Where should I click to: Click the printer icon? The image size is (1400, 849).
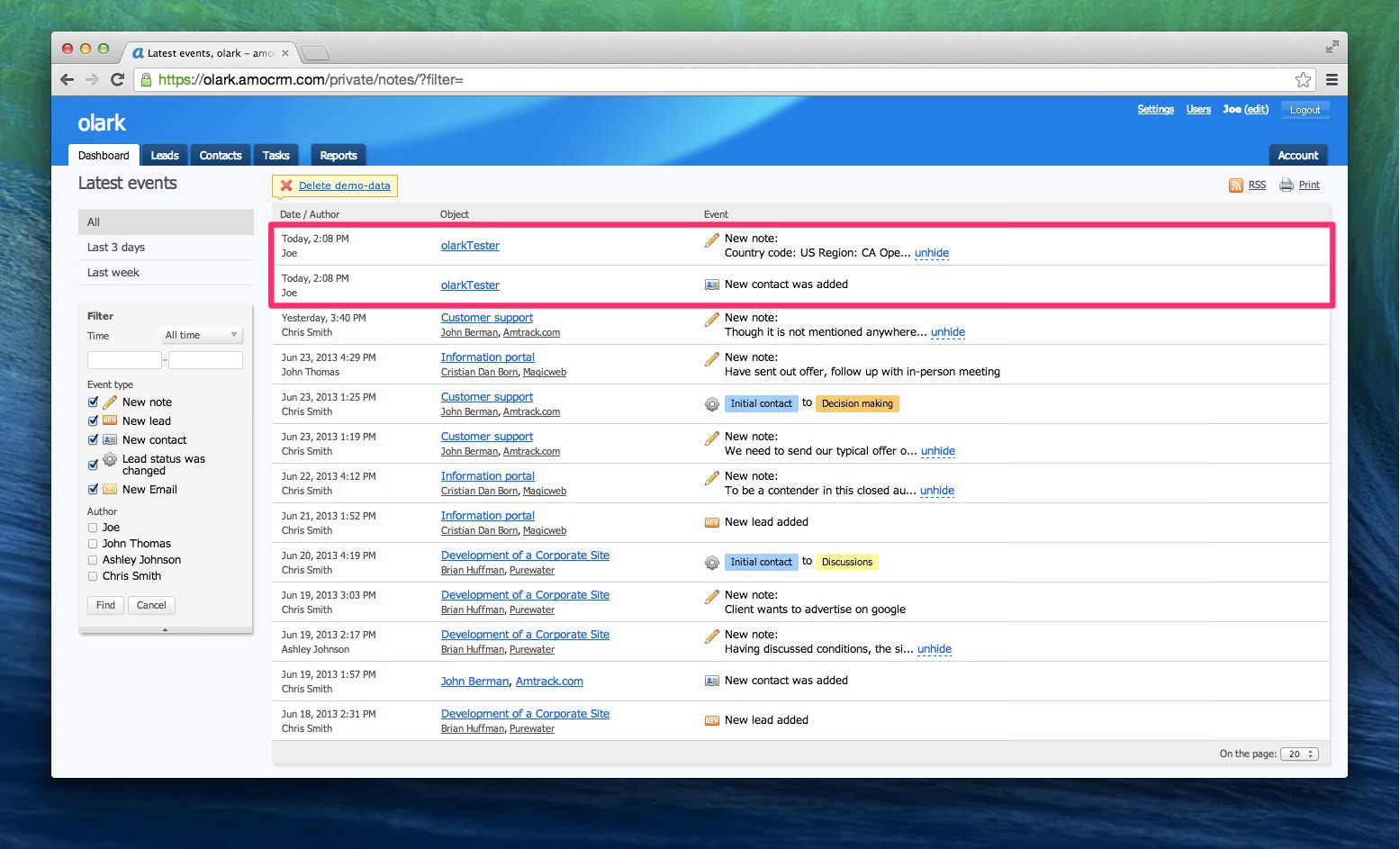tap(1287, 185)
